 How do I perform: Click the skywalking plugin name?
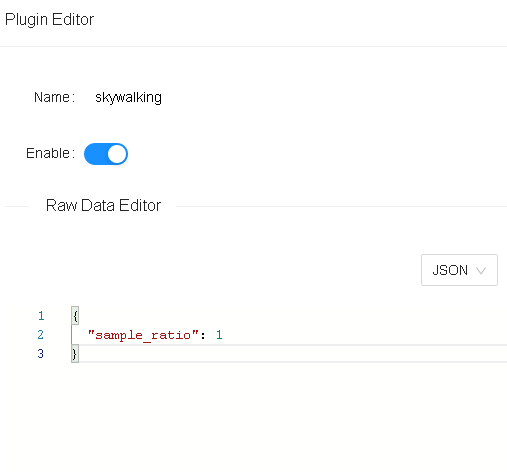tap(128, 98)
